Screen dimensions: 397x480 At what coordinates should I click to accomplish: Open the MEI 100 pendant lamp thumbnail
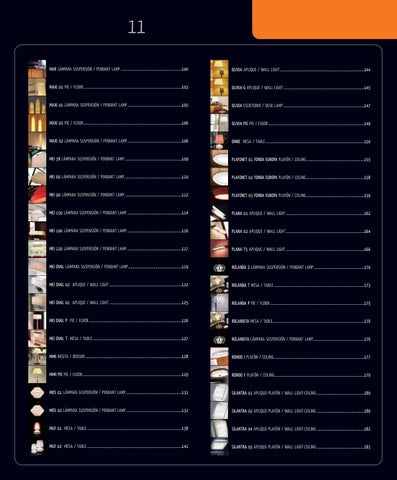pyautogui.click(x=37, y=231)
